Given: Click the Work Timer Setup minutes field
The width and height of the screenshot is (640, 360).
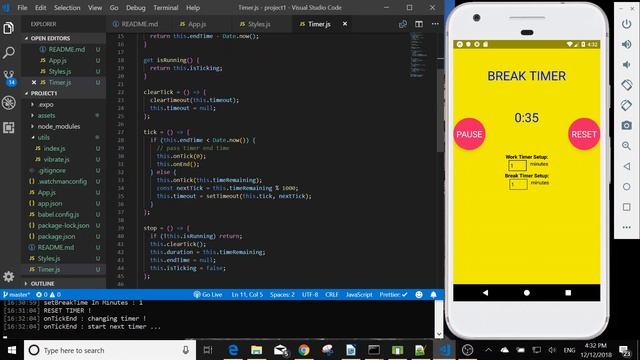Looking at the screenshot, I should (x=517, y=165).
